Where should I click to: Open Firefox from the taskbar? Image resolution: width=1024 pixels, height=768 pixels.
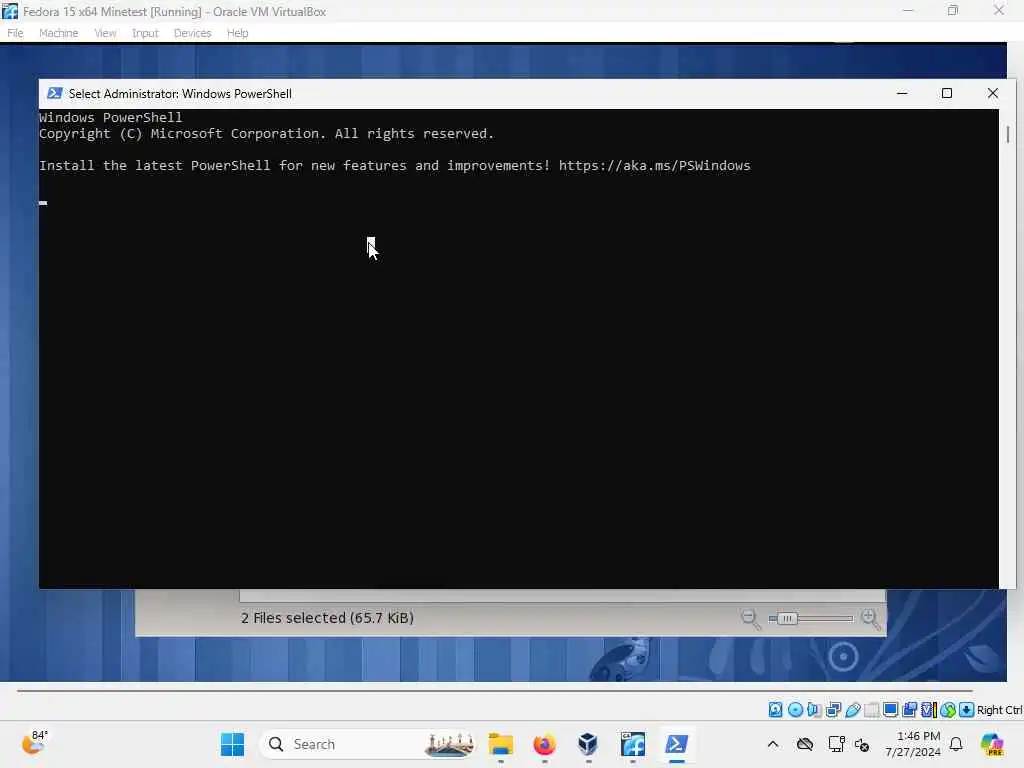pyautogui.click(x=544, y=744)
